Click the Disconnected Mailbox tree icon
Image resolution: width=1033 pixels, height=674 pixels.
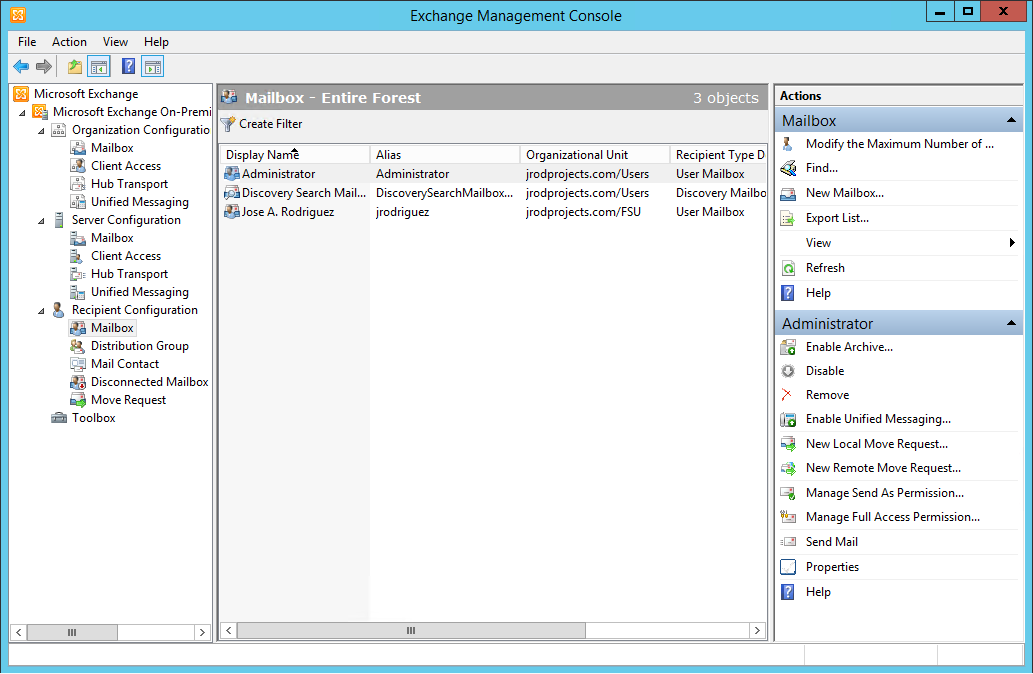78,382
